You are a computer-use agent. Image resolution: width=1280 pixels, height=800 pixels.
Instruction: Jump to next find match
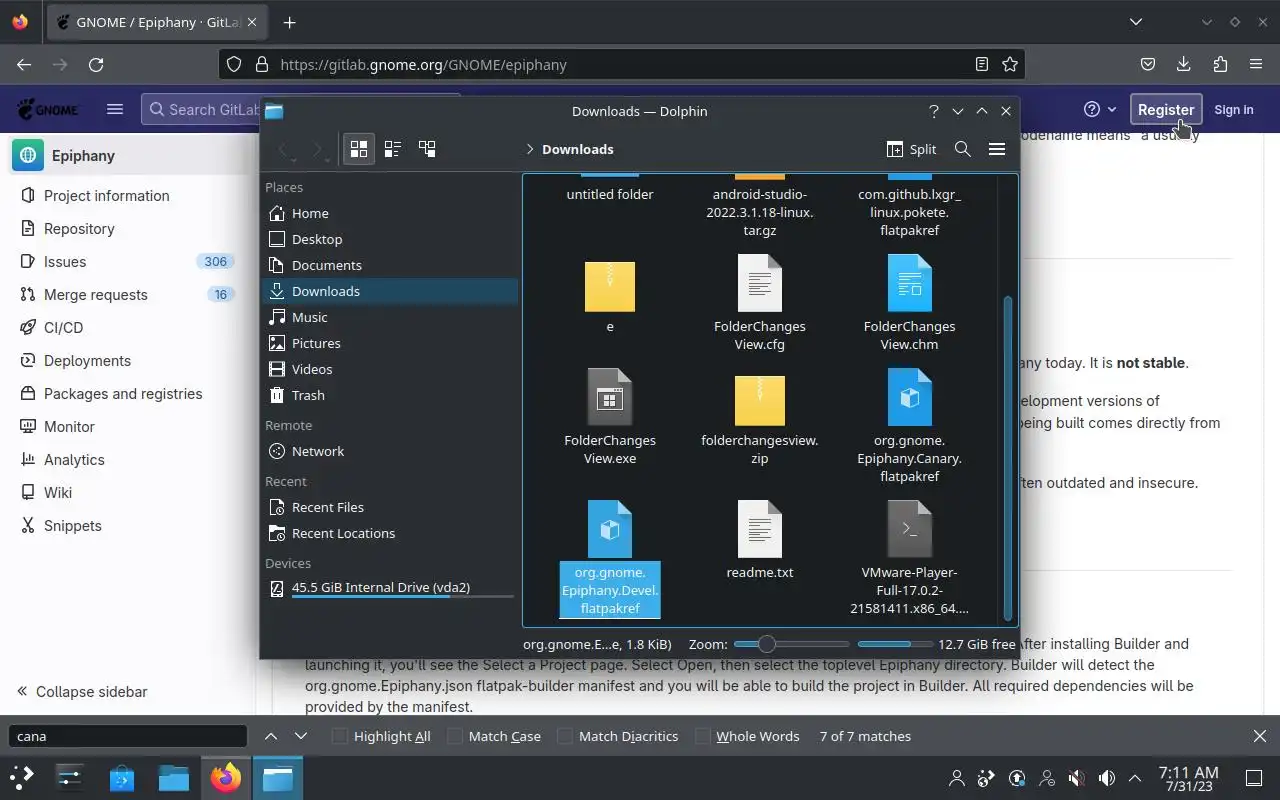tap(301, 736)
